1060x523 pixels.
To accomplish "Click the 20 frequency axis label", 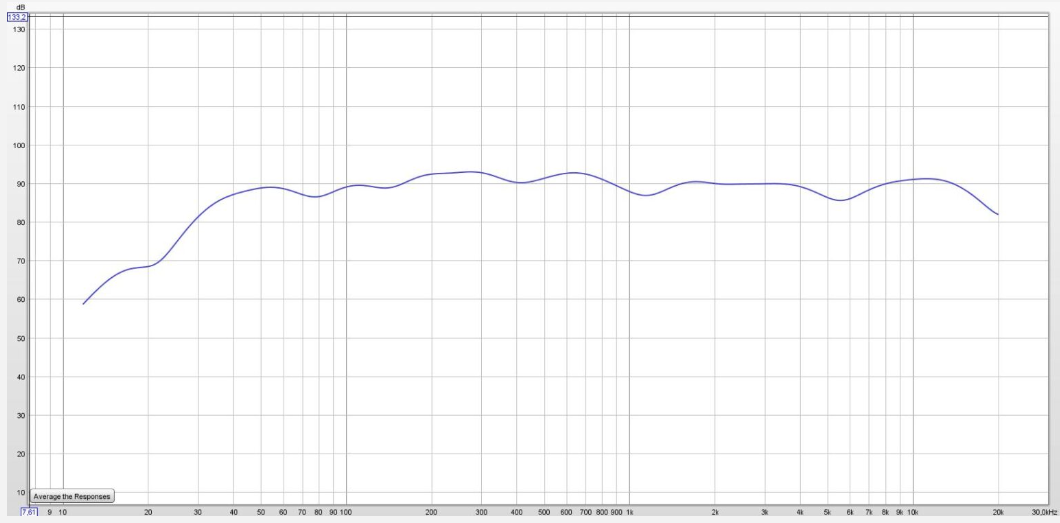I will pos(148,512).
